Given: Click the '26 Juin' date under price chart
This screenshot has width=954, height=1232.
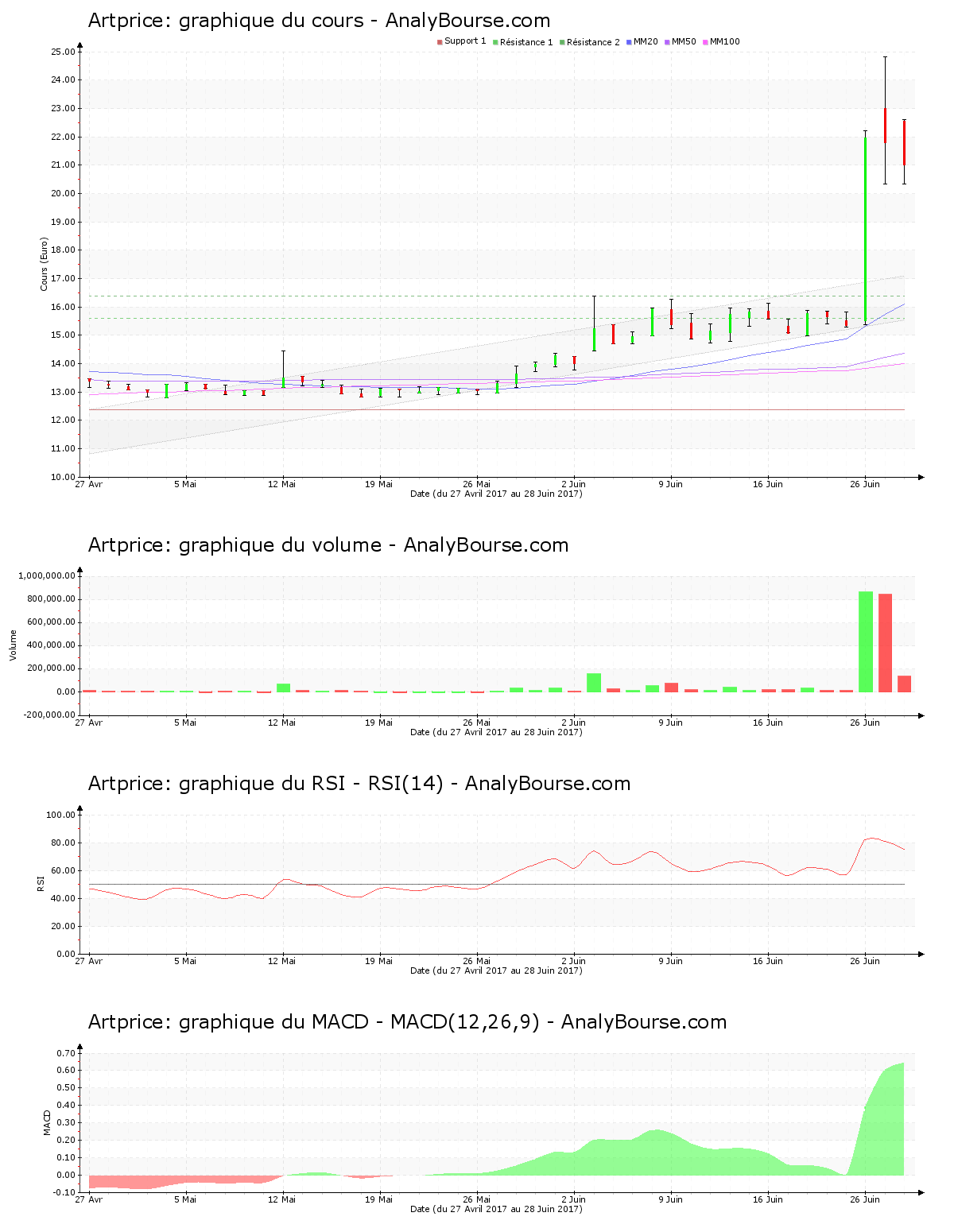Looking at the screenshot, I should tap(865, 484).
